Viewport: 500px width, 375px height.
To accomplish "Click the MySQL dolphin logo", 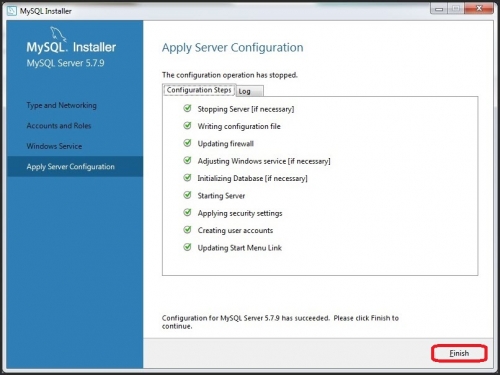I will coord(58,34).
